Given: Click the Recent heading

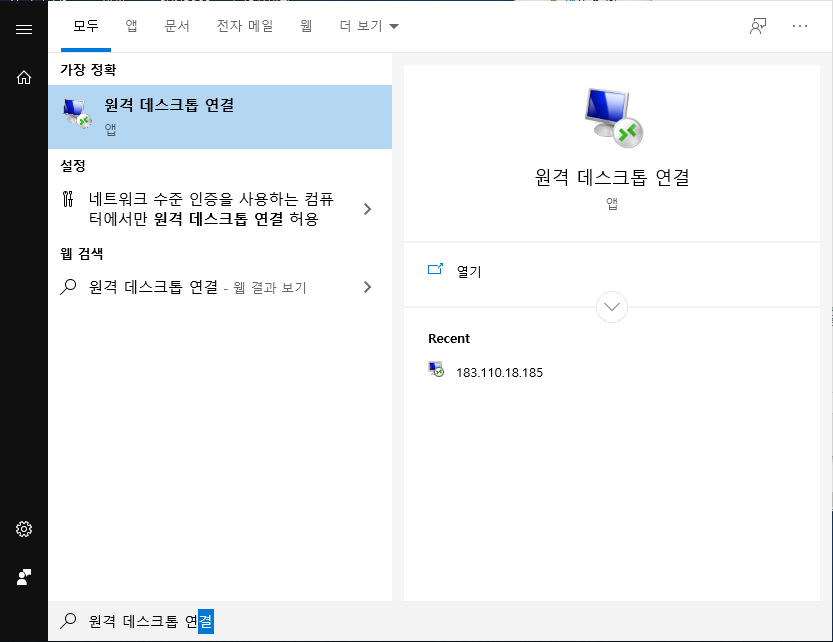Looking at the screenshot, I should (449, 339).
